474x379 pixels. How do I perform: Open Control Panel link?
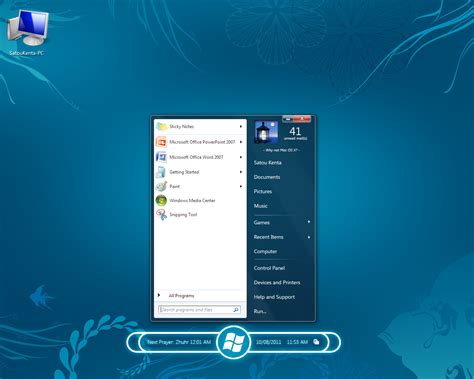269,268
